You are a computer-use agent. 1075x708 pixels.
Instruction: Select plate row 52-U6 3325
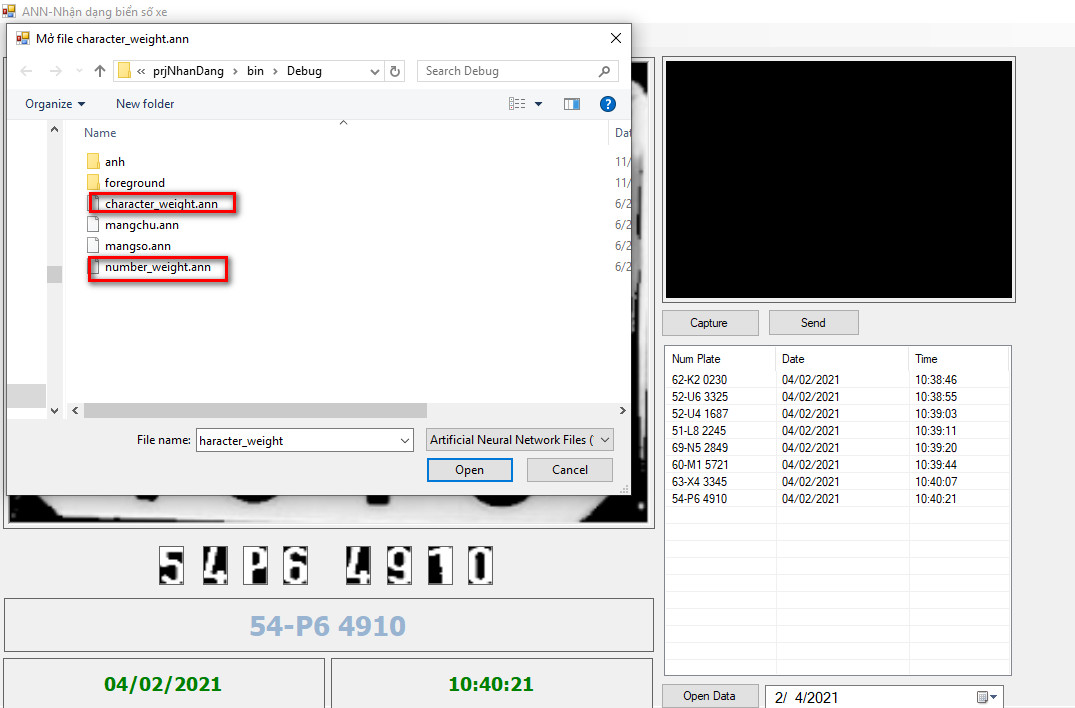point(837,397)
